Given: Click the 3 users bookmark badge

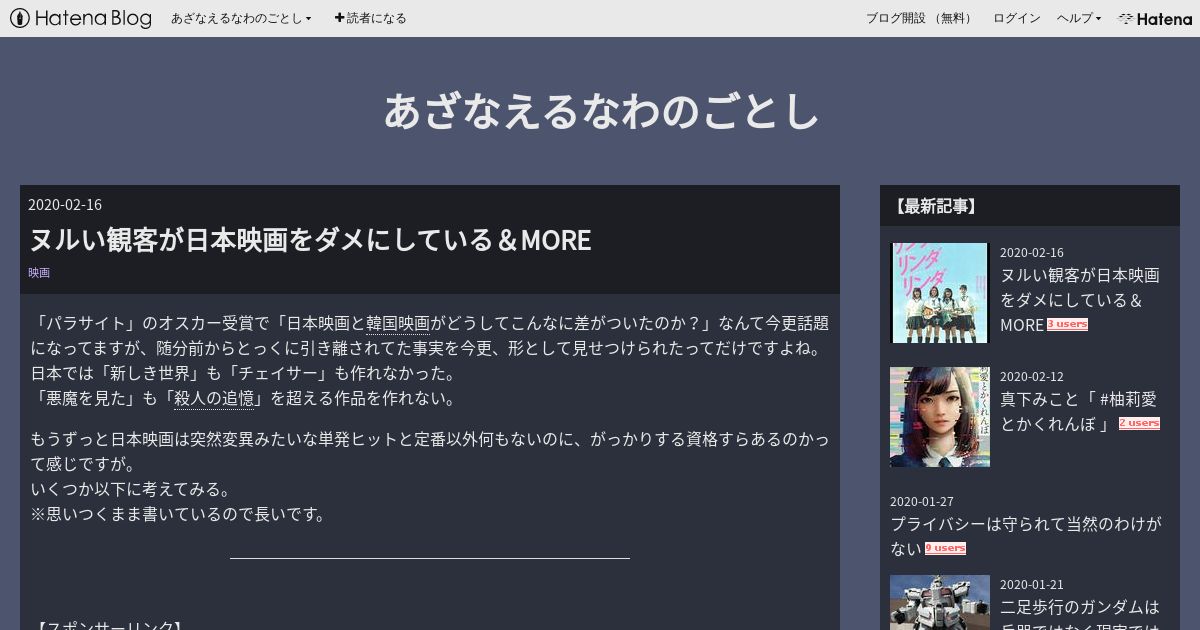Looking at the screenshot, I should coord(1067,325).
